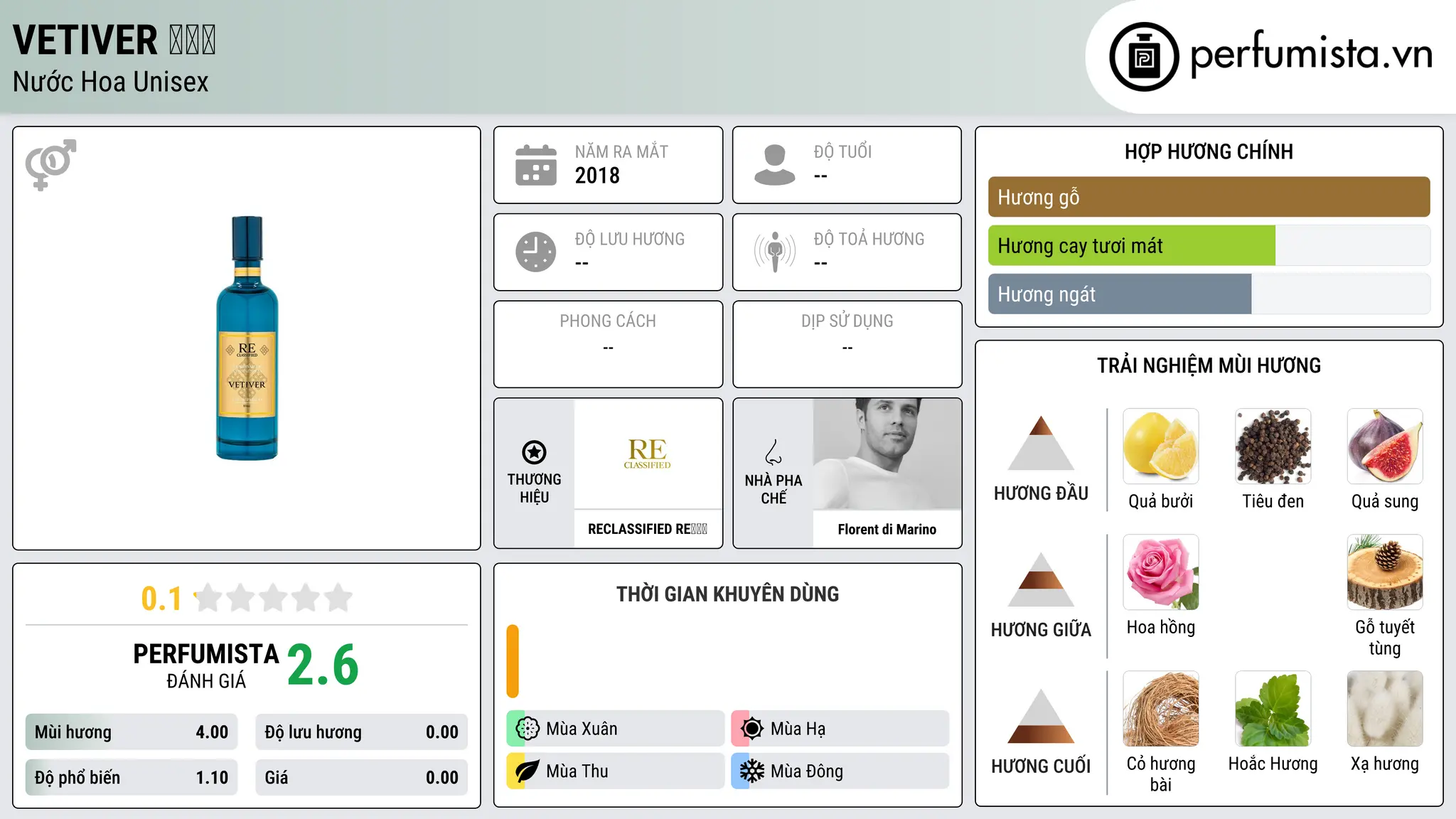Screen dimensions: 1456x819
Task: Click the orange bar under Thời gian khuyên dùng
Action: (513, 661)
